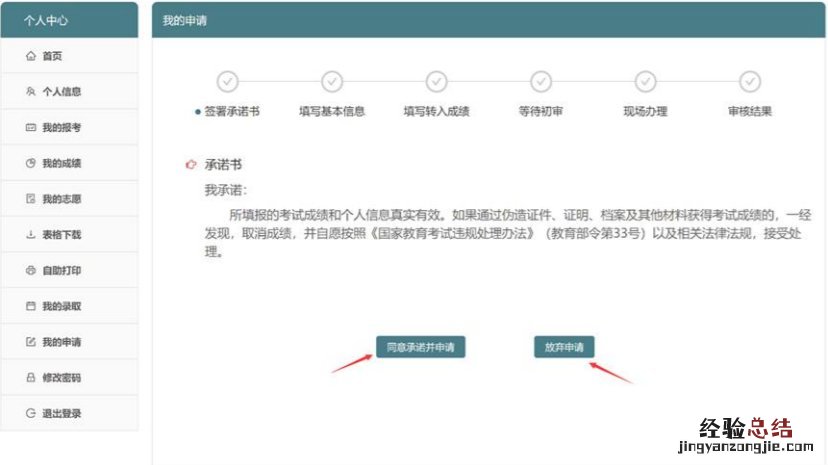Viewport: 828px width, 465px height.
Task: Click the card icon beside 我的报考
Action: [x=31, y=127]
